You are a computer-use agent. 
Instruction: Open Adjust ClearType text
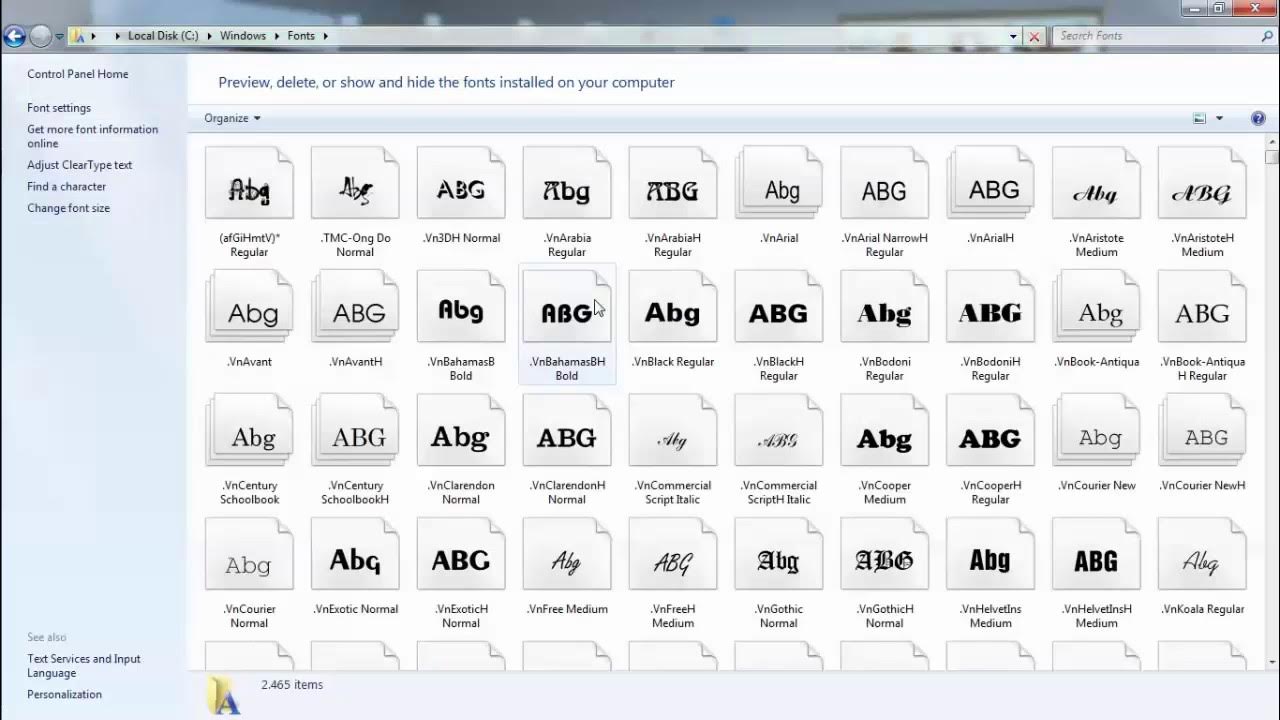[79, 165]
